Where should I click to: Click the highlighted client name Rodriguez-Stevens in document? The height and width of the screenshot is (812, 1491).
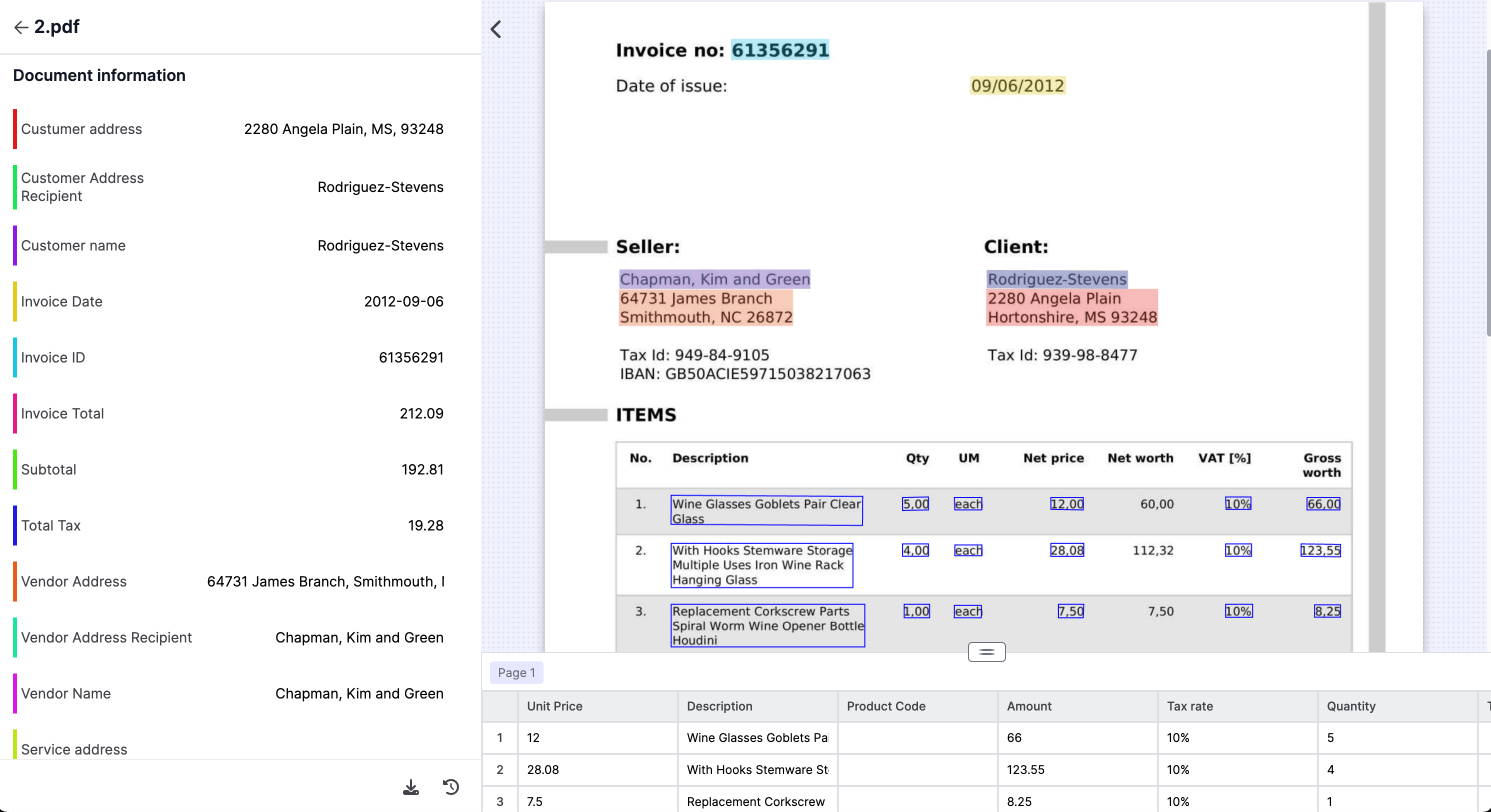pos(1057,279)
